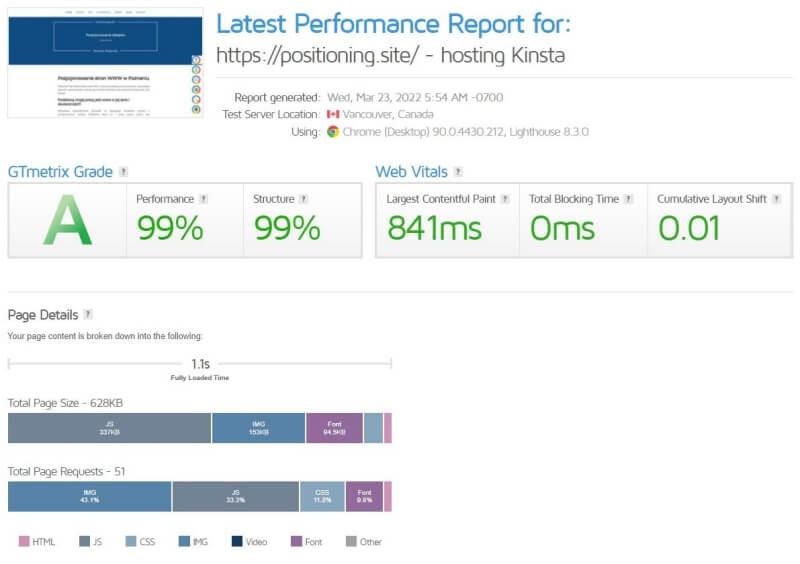Click the Largest Contentful Paint help icon
The width and height of the screenshot is (800, 564).
(505, 199)
